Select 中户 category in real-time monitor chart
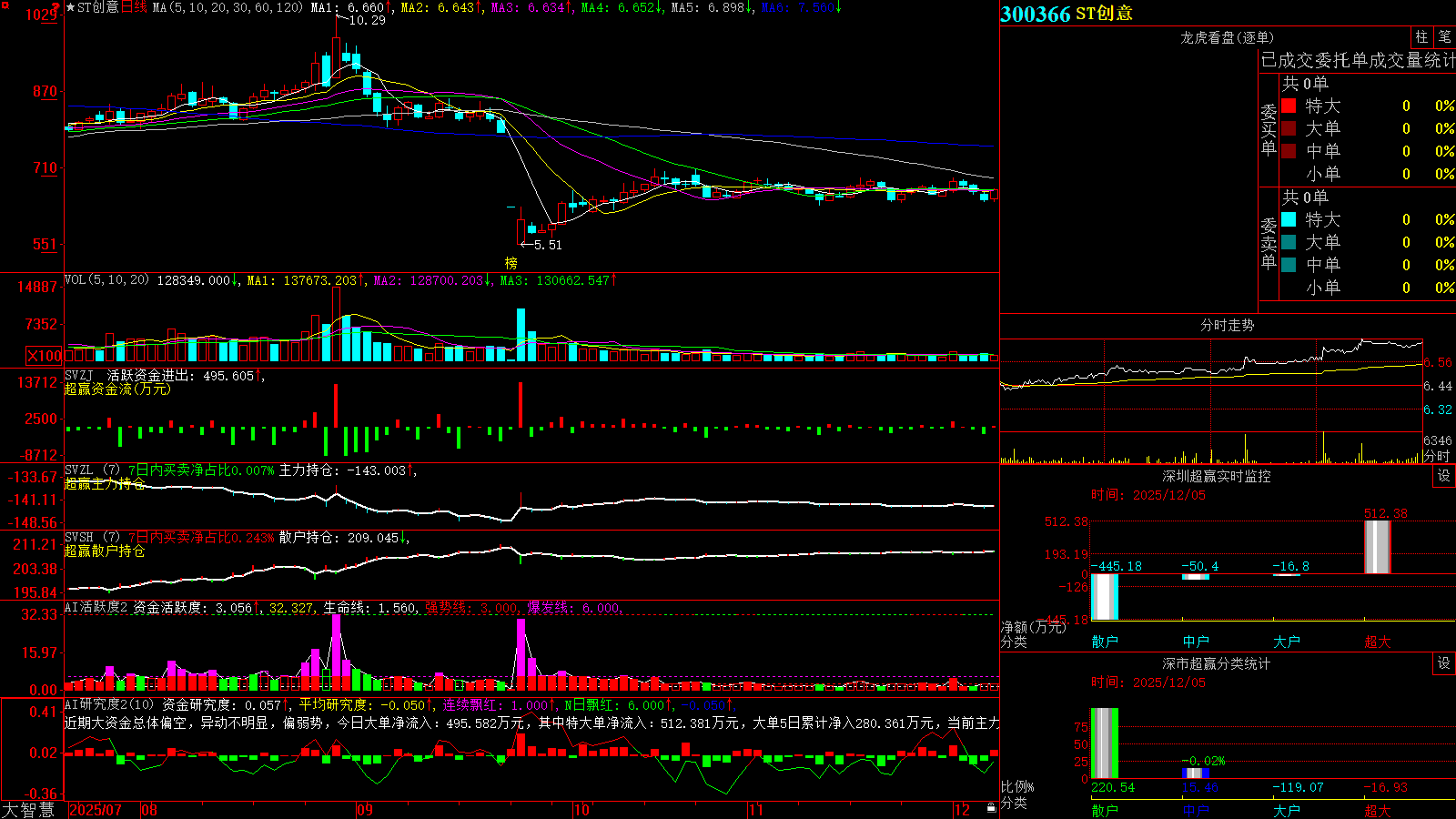 pos(1196,642)
